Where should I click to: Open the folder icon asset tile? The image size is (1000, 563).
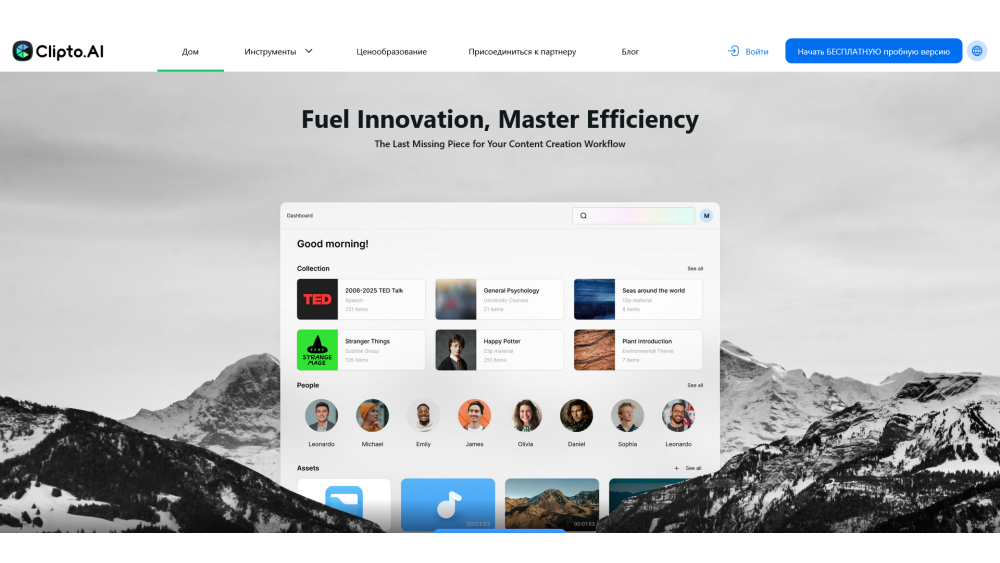click(344, 504)
